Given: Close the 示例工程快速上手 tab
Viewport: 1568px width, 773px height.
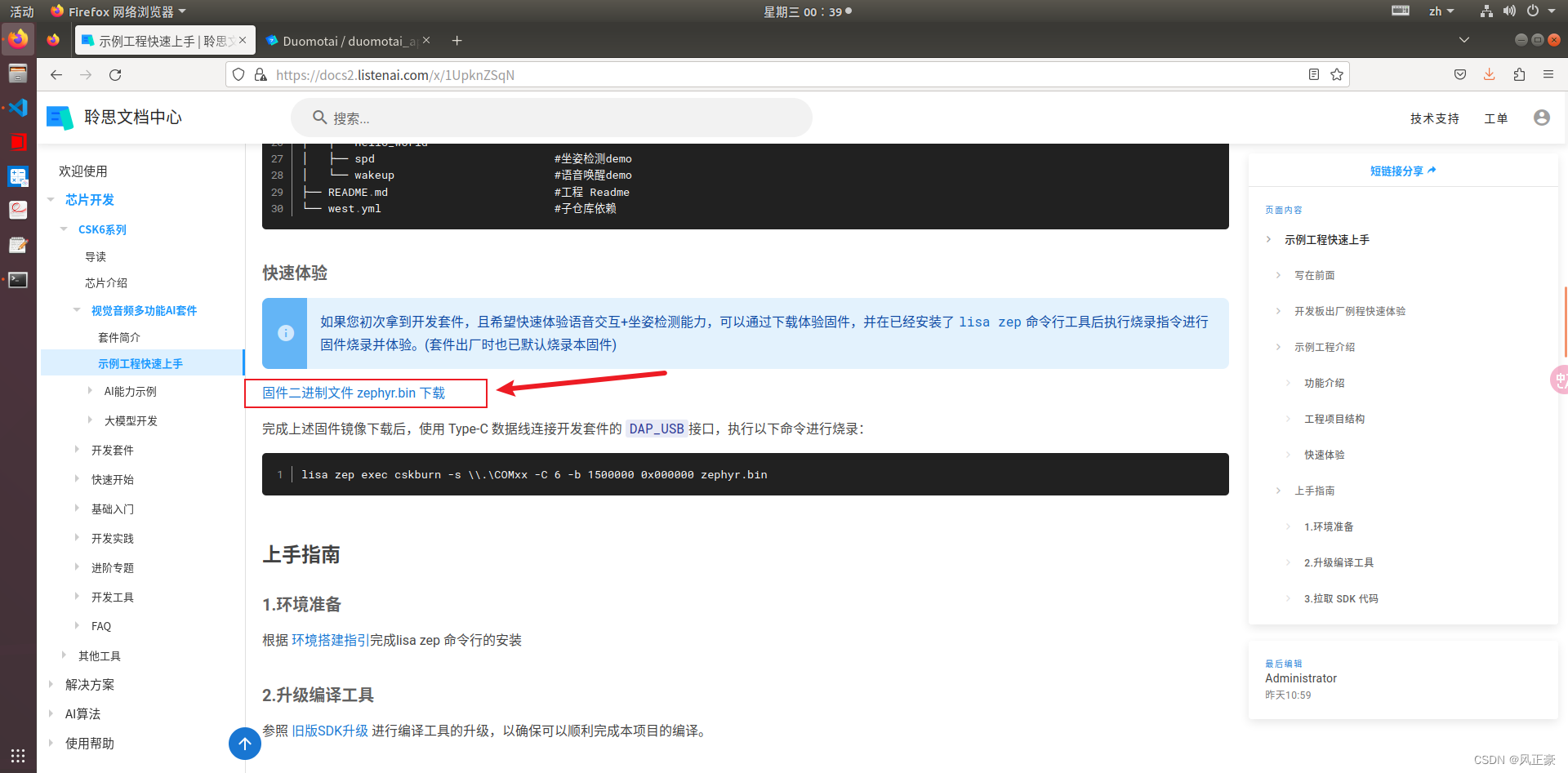Looking at the screenshot, I should pos(243,40).
